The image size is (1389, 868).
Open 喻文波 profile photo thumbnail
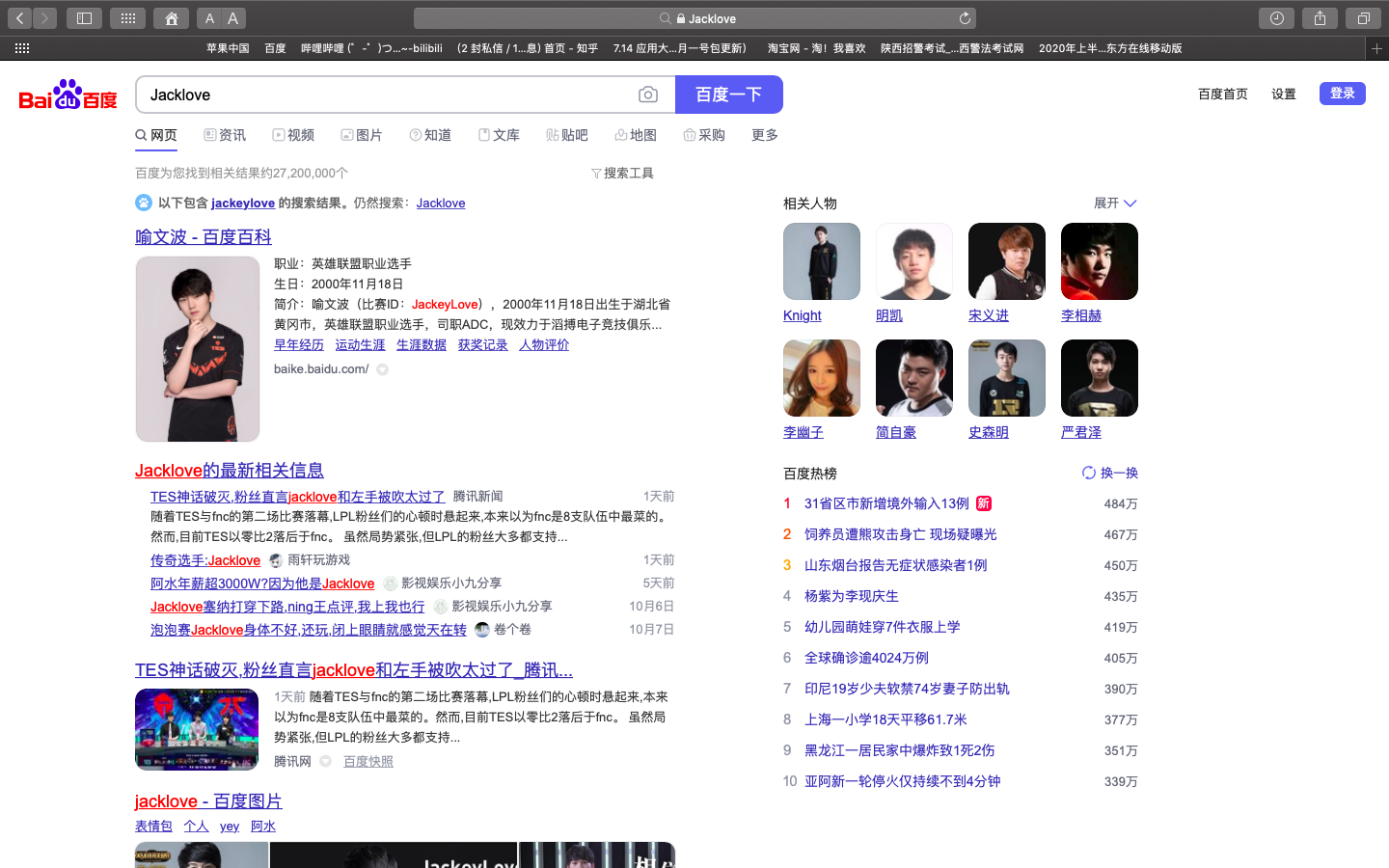tap(198, 349)
